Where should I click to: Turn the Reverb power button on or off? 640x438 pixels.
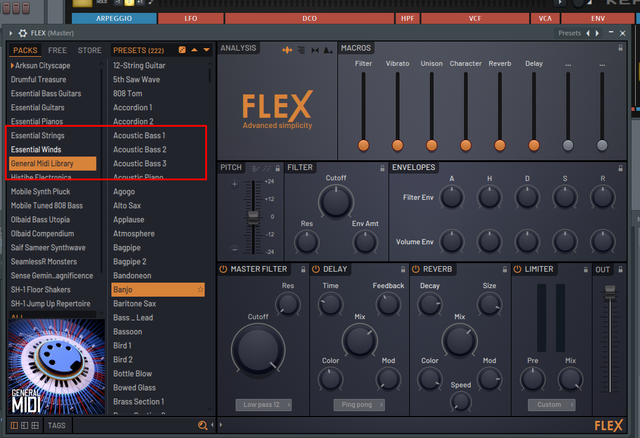[x=416, y=269]
